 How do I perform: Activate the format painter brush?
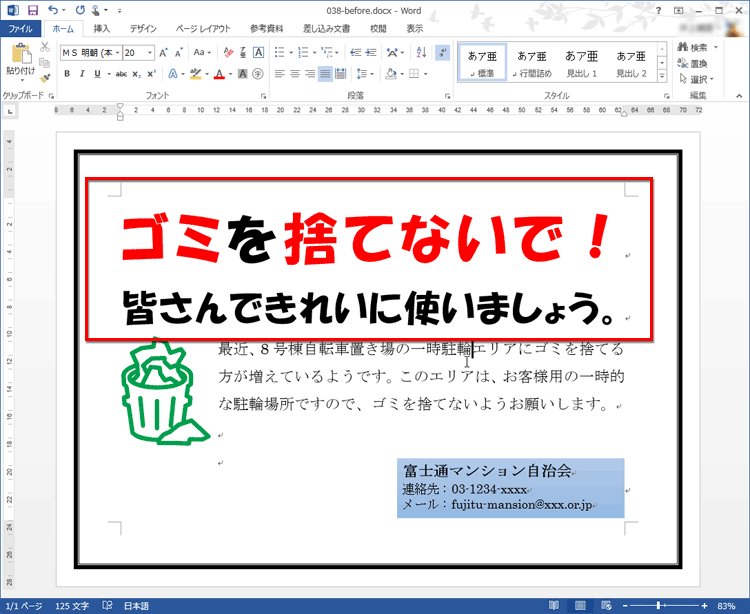[x=44, y=78]
